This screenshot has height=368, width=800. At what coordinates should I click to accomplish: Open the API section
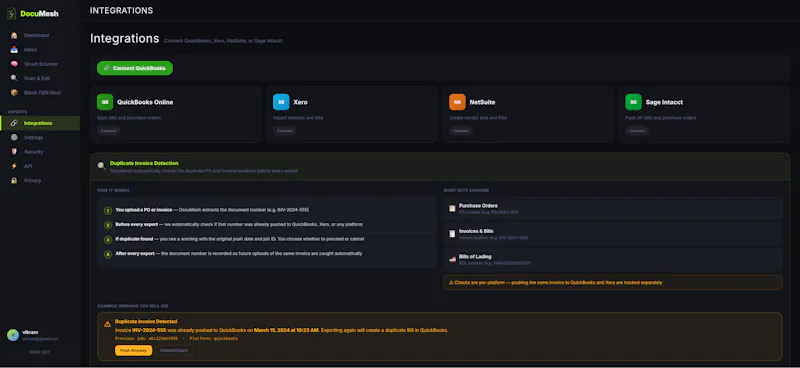40,166
